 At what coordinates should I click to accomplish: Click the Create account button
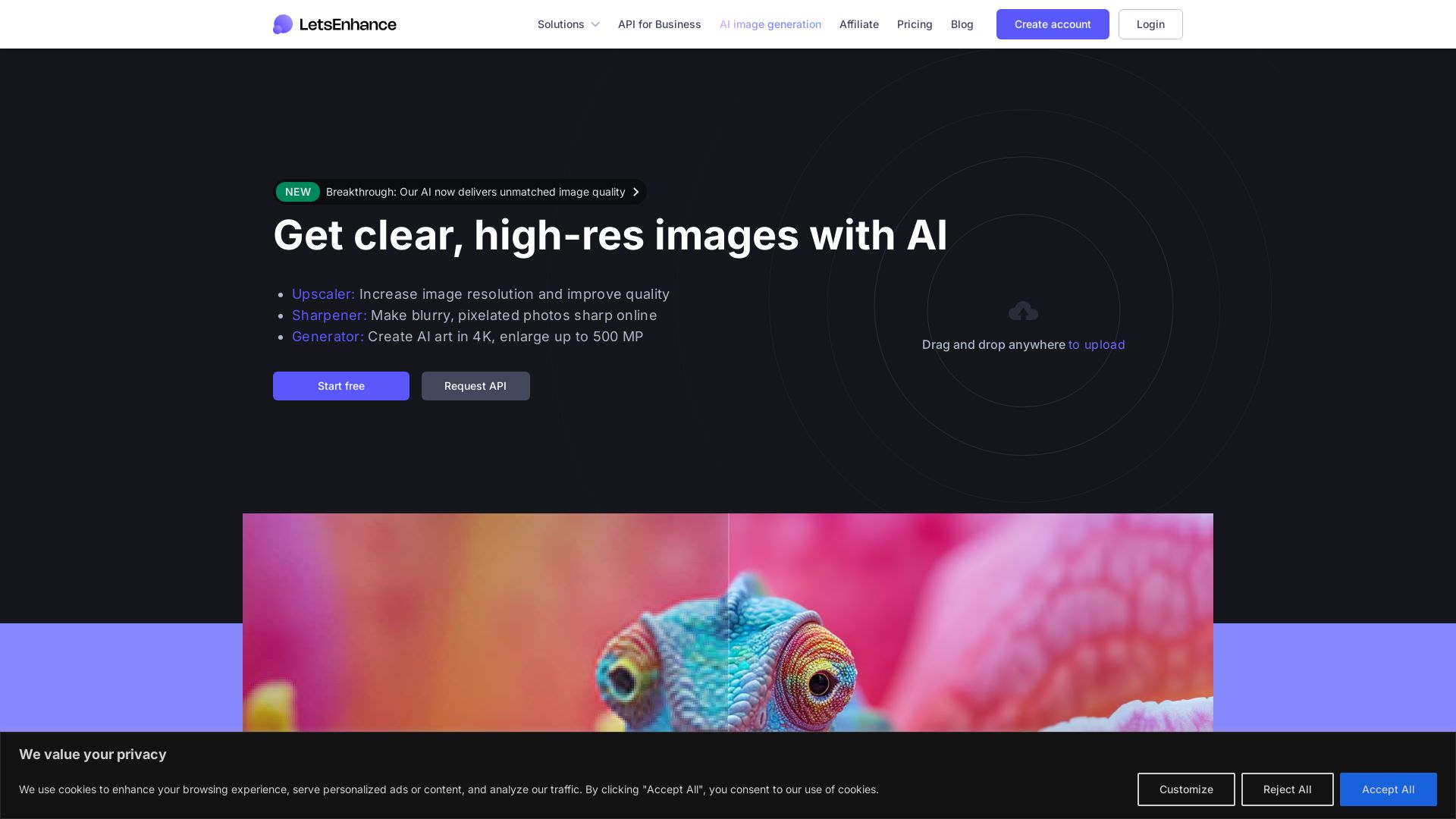click(1053, 24)
